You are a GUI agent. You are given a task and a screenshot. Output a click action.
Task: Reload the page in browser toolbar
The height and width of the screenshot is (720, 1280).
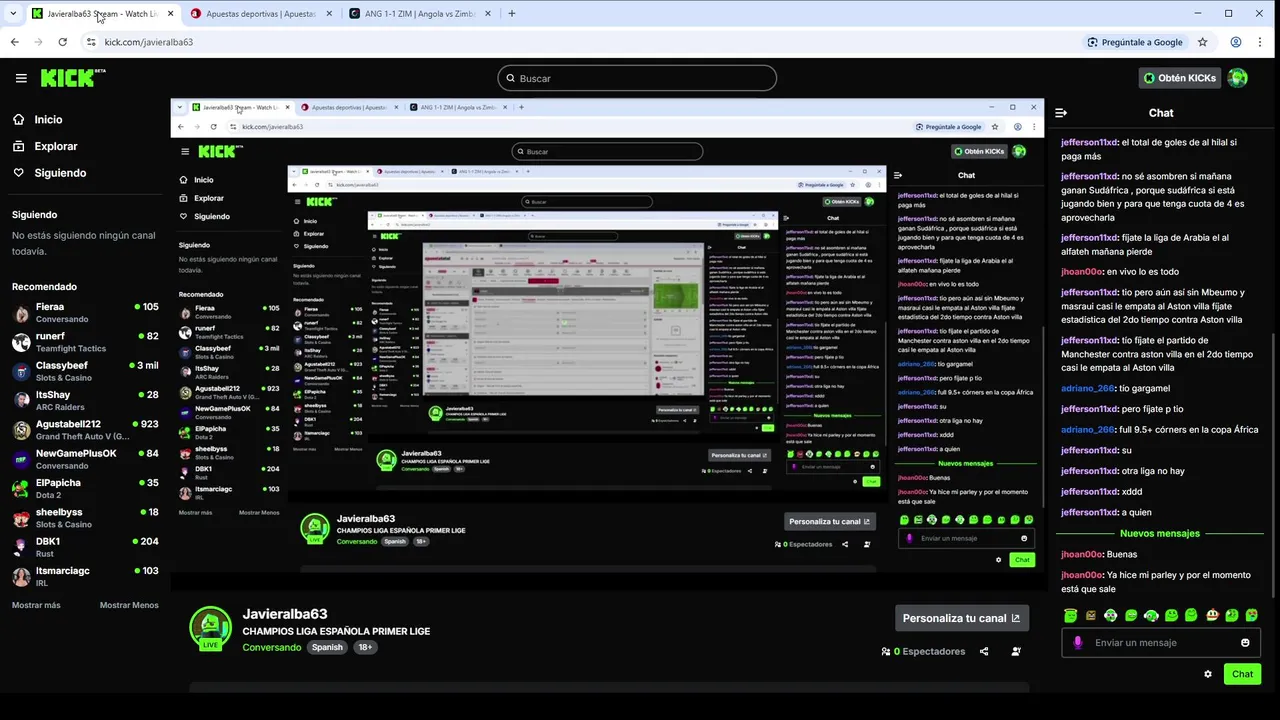[x=62, y=42]
